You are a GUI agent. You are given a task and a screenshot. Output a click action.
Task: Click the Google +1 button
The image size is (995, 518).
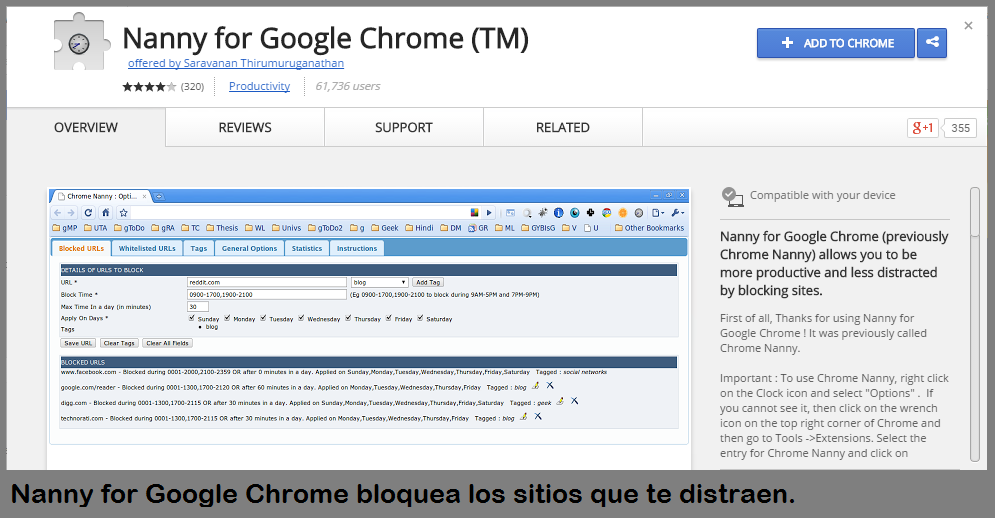[922, 128]
